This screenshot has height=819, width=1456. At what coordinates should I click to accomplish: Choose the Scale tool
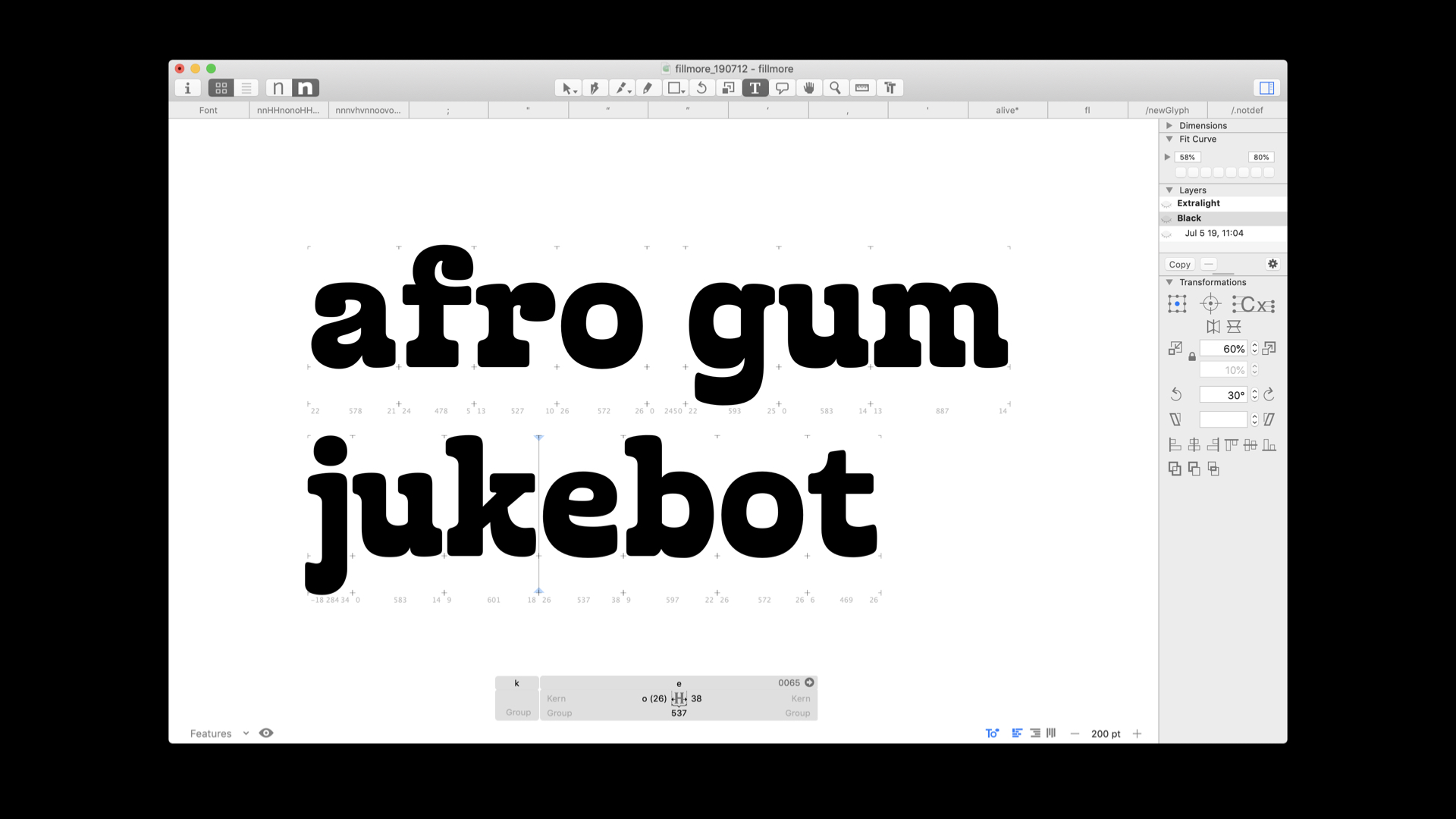click(x=729, y=88)
